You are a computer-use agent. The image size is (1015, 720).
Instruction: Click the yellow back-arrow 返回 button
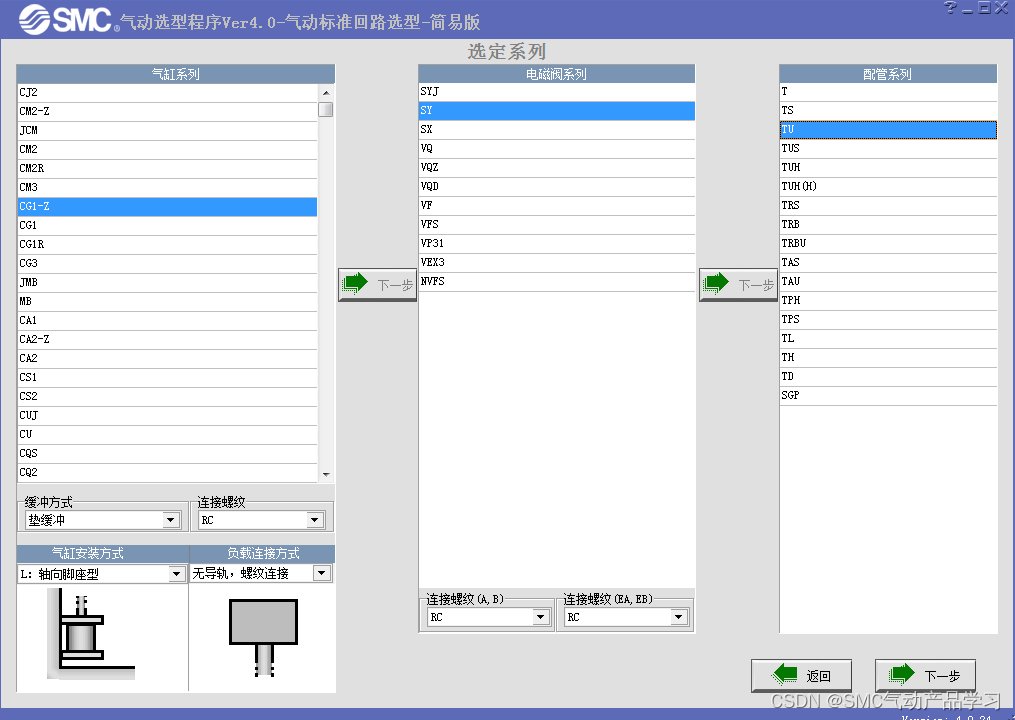(801, 675)
